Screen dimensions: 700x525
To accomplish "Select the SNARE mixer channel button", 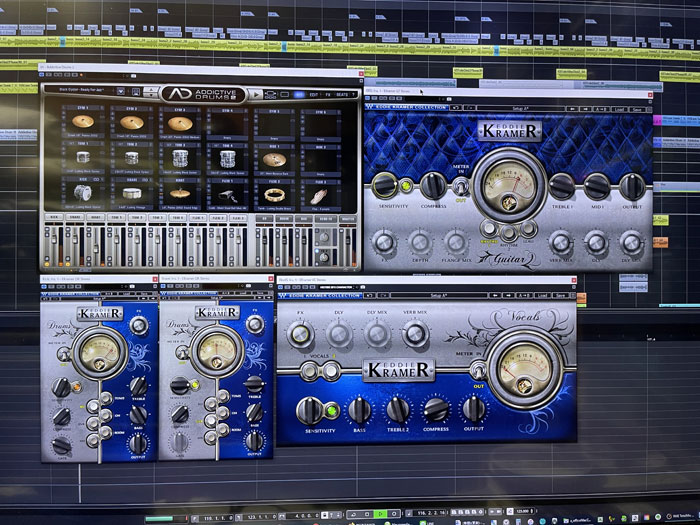I will (74, 217).
